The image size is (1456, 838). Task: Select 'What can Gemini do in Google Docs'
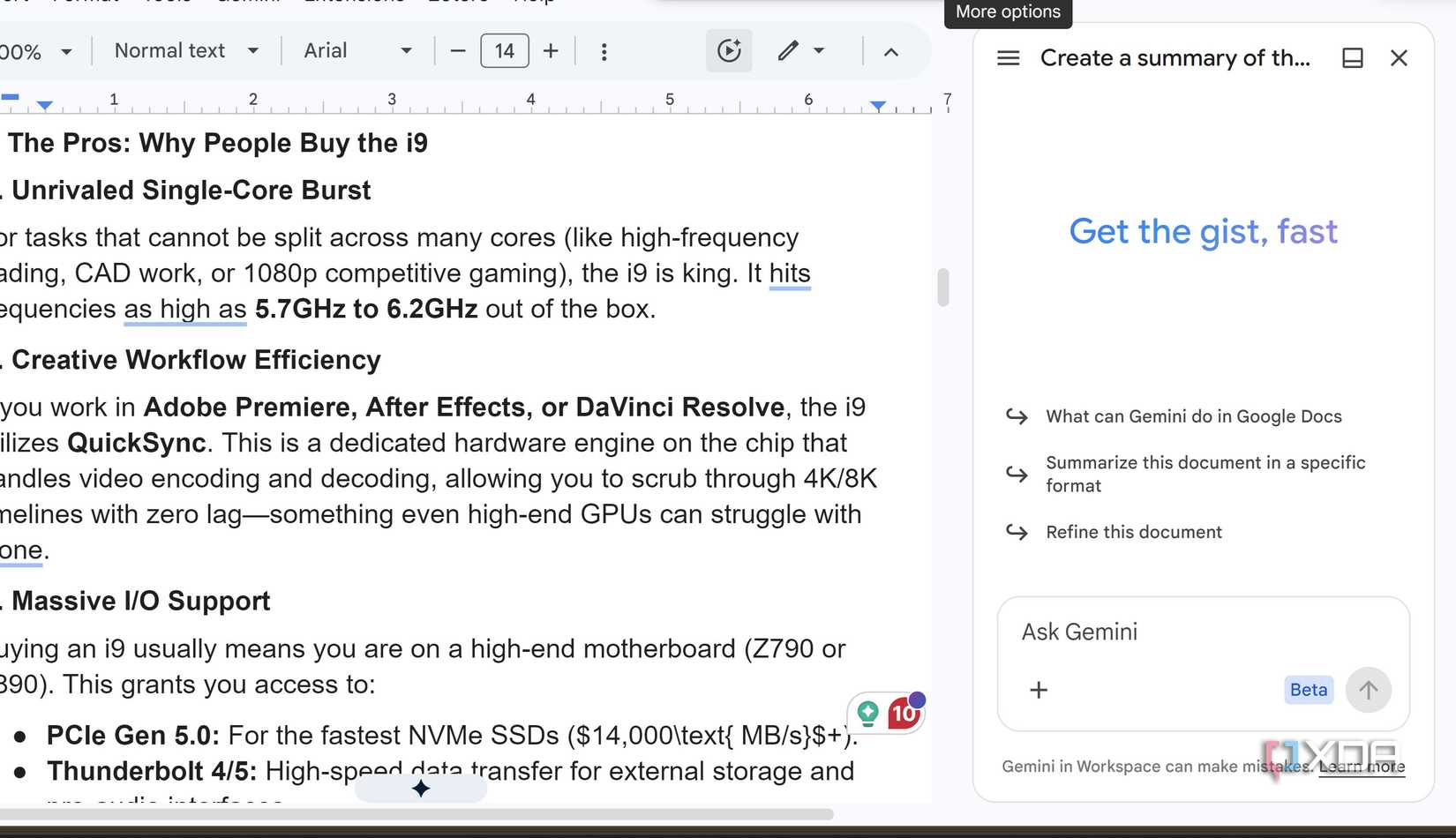[x=1193, y=416]
